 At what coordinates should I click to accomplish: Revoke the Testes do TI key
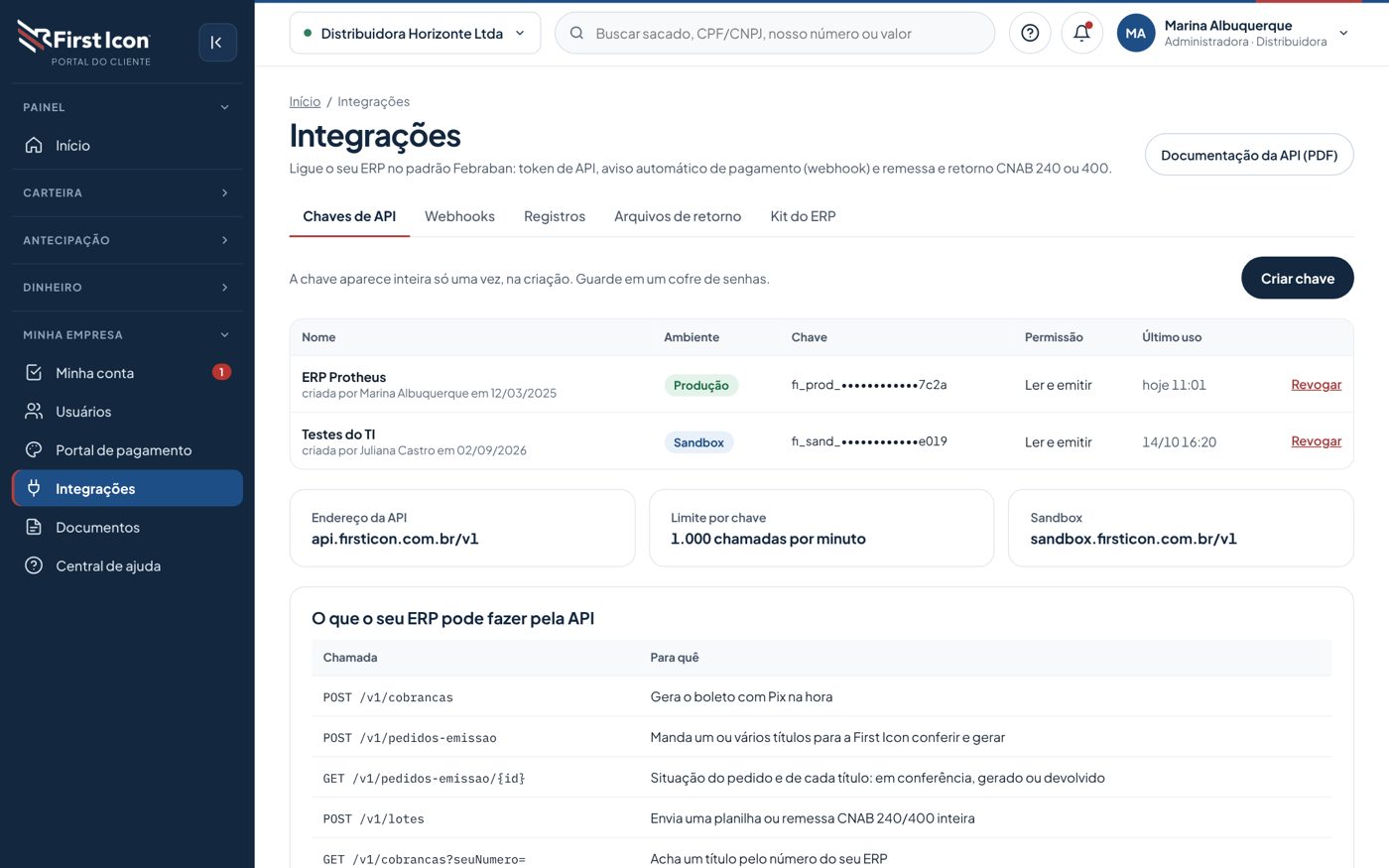tap(1316, 441)
